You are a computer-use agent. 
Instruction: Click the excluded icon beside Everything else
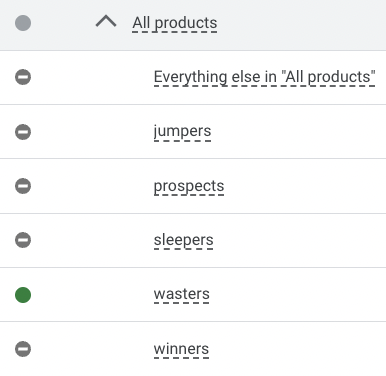coord(23,77)
